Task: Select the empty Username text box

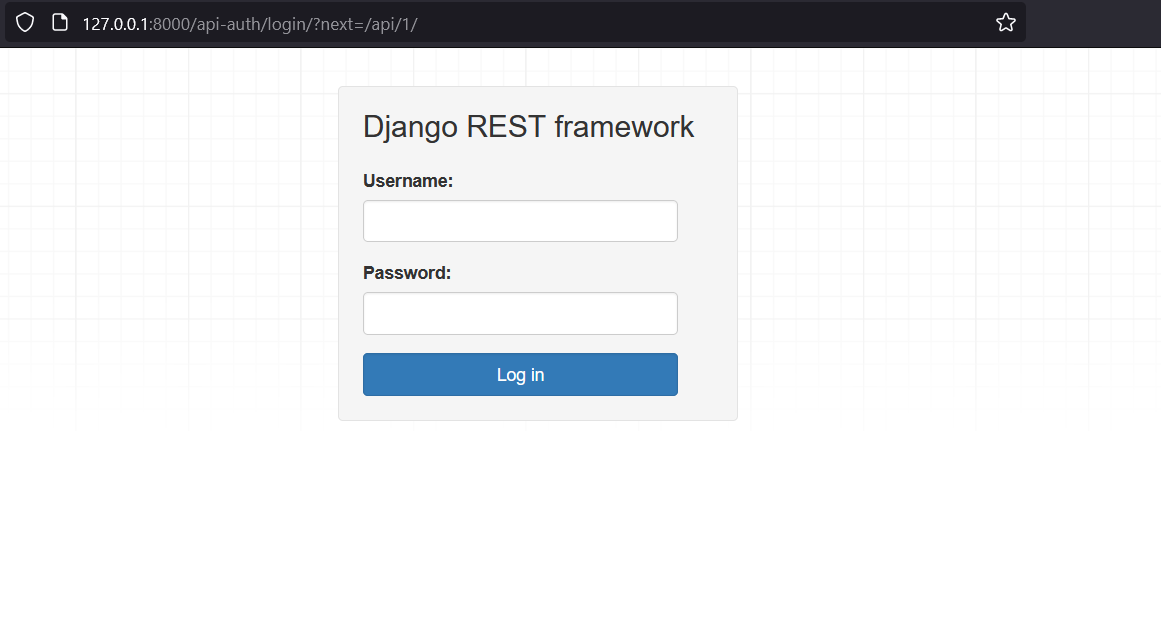Action: pyautogui.click(x=520, y=220)
